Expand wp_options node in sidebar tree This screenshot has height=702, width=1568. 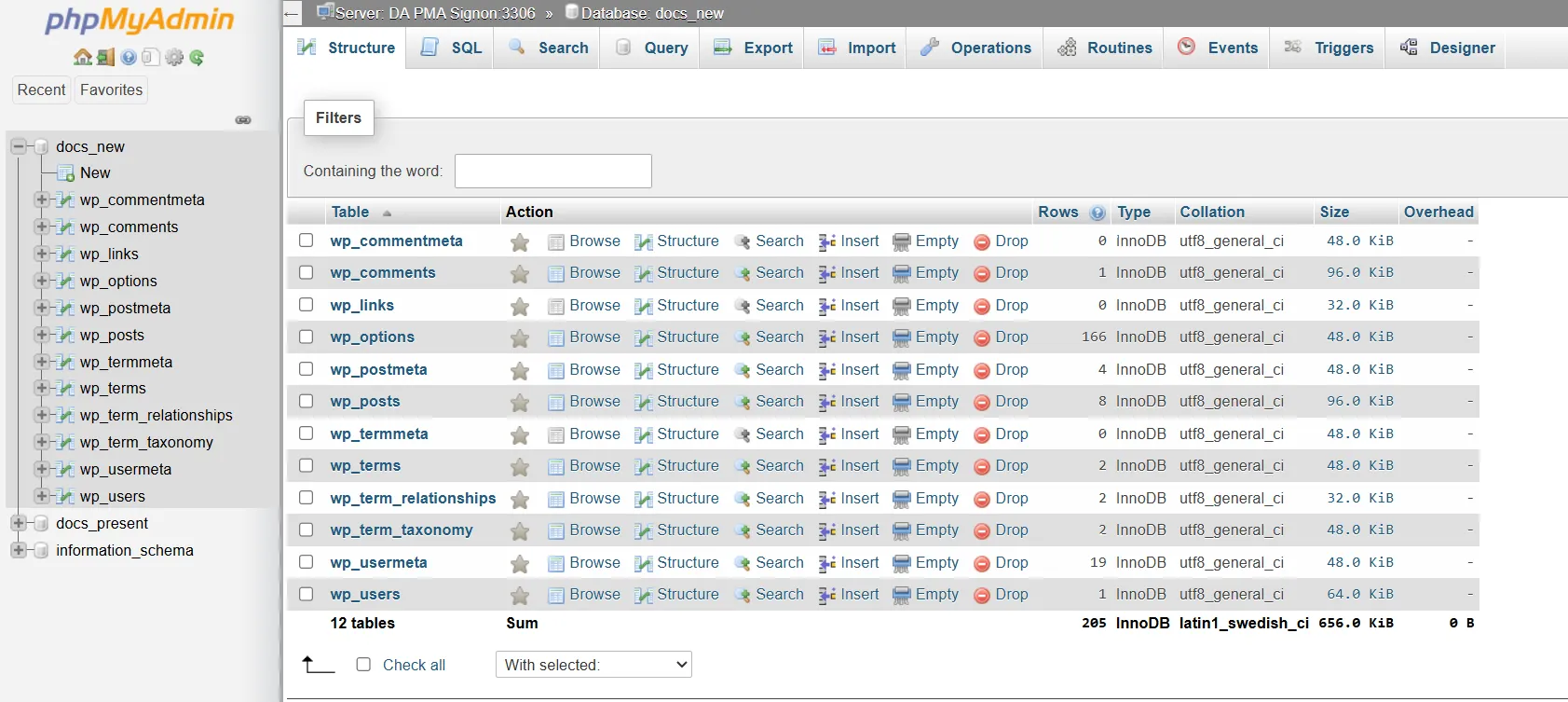pos(41,281)
